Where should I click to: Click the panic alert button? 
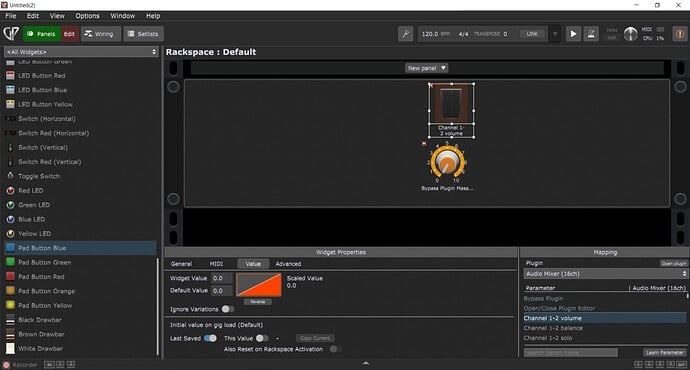[x=679, y=34]
